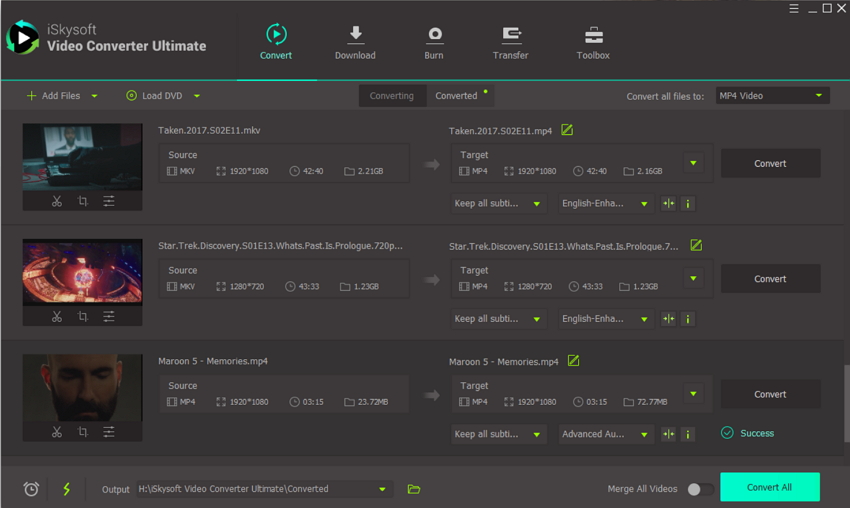
Task: Click the lightning high-speed conversion icon
Action: (67, 489)
